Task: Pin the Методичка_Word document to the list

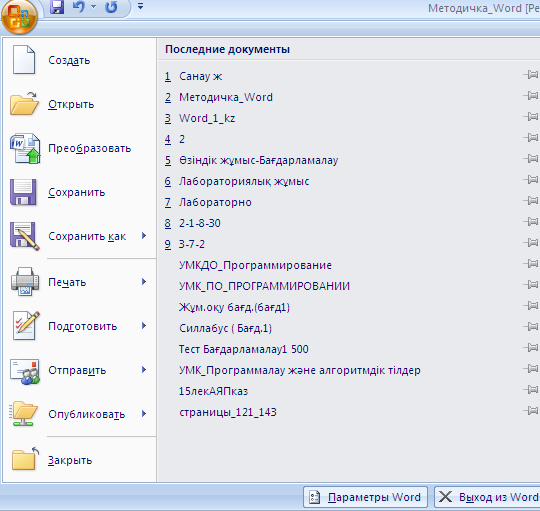Action: (x=531, y=96)
